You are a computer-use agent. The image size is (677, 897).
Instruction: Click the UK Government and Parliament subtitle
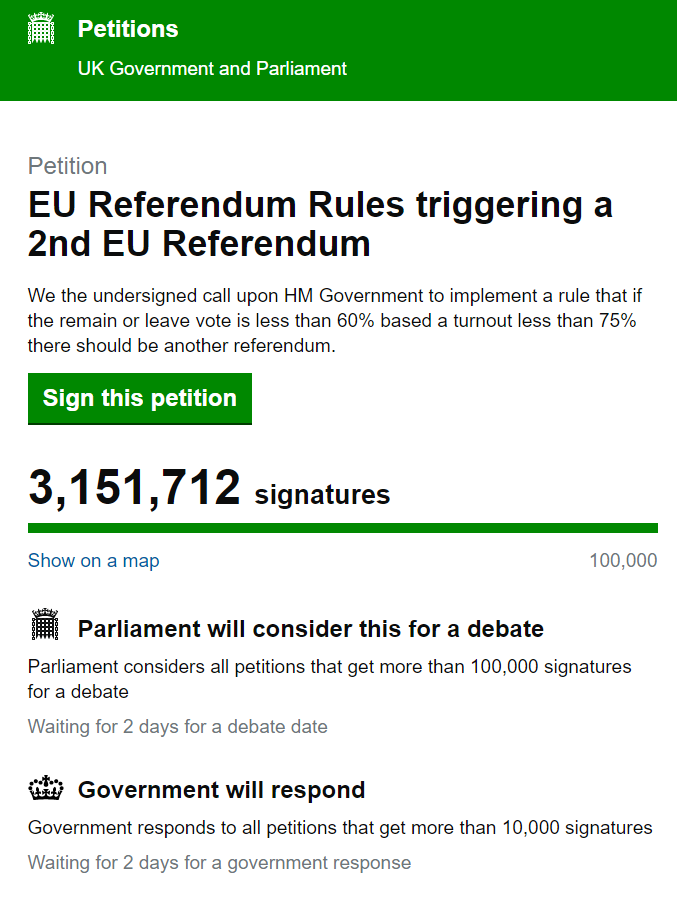coord(212,69)
